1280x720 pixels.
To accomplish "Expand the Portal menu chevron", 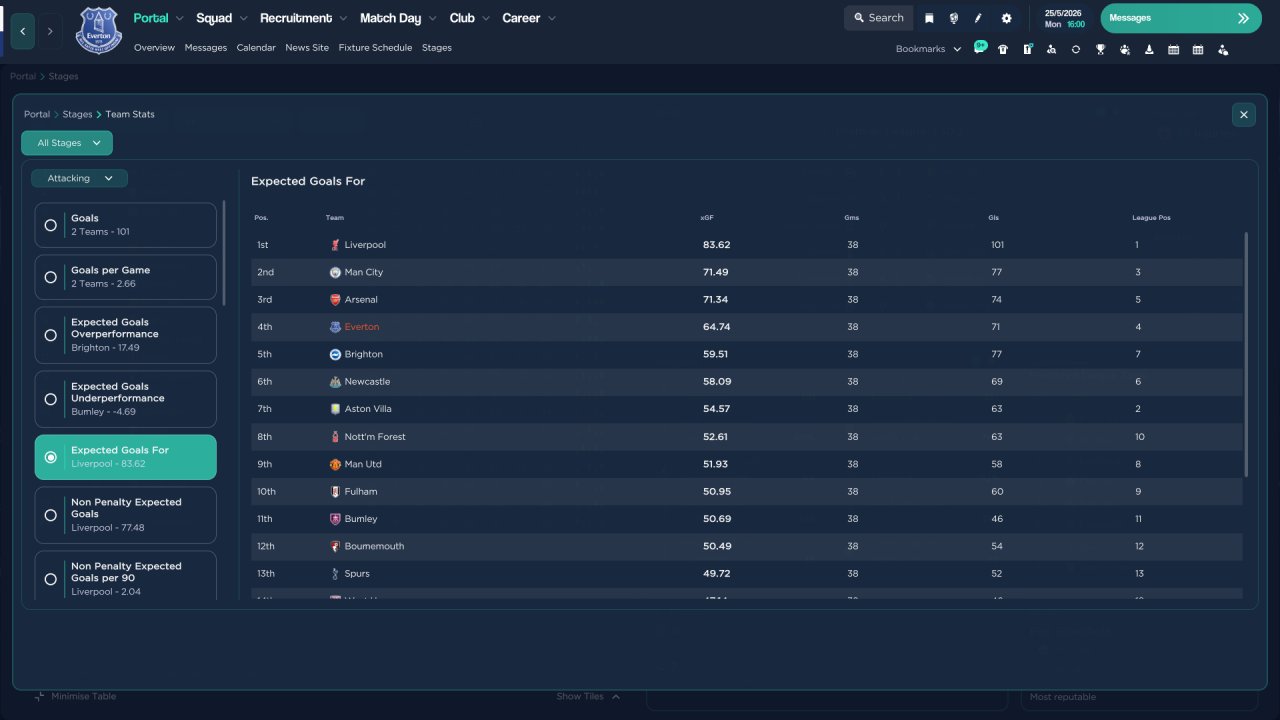I will tap(180, 18).
